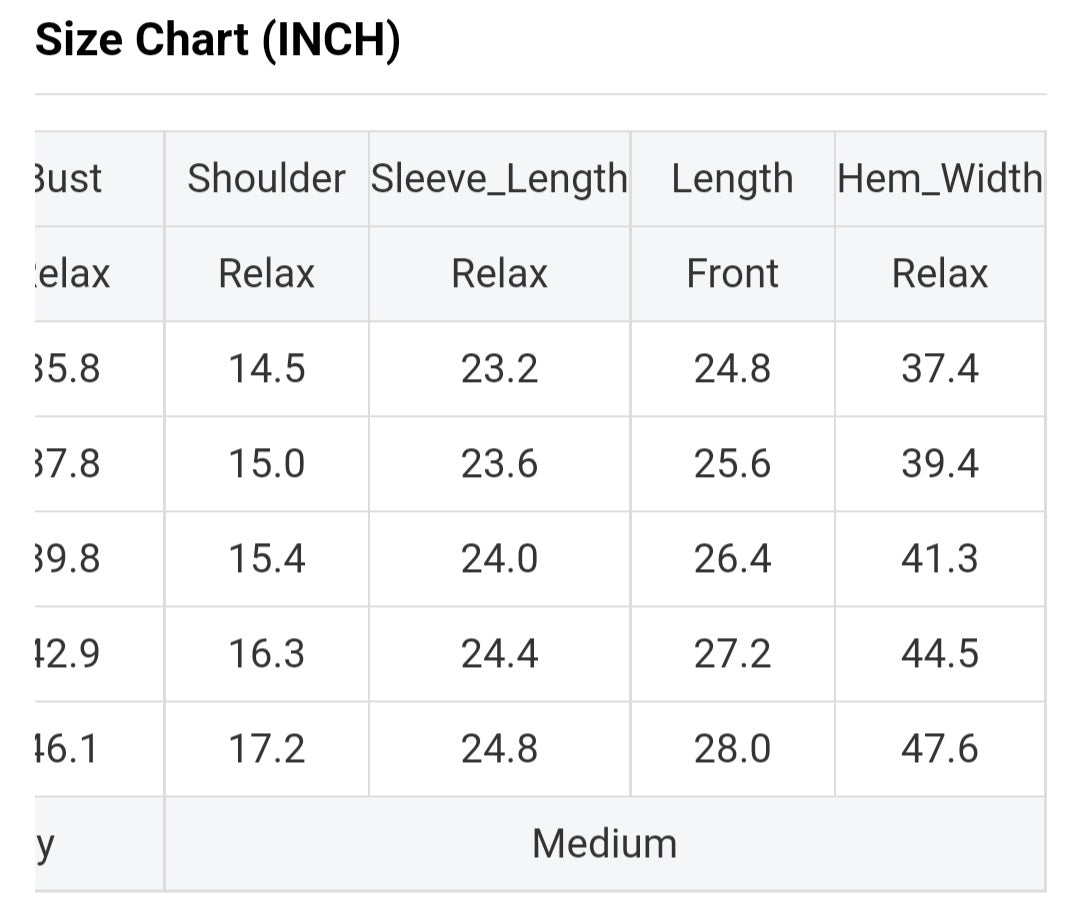
Task: Click length value 27.2
Action: click(x=732, y=654)
